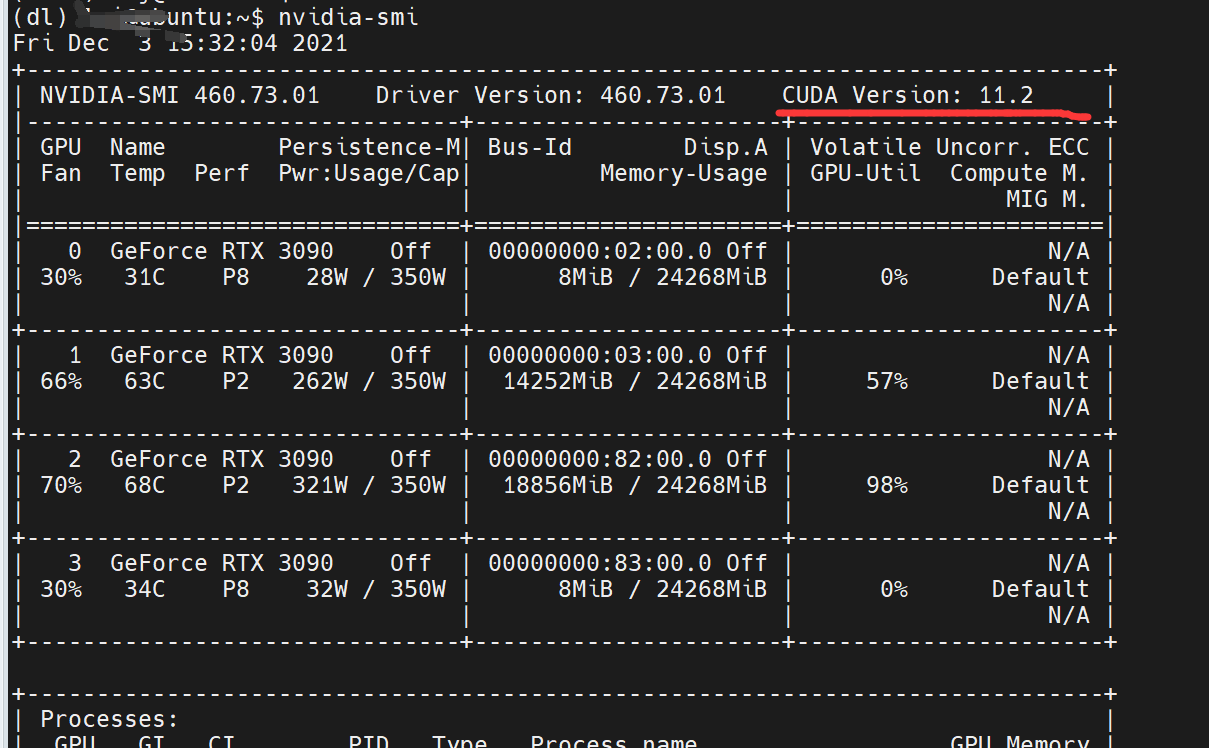Click the "Temp" column header

tap(138, 174)
